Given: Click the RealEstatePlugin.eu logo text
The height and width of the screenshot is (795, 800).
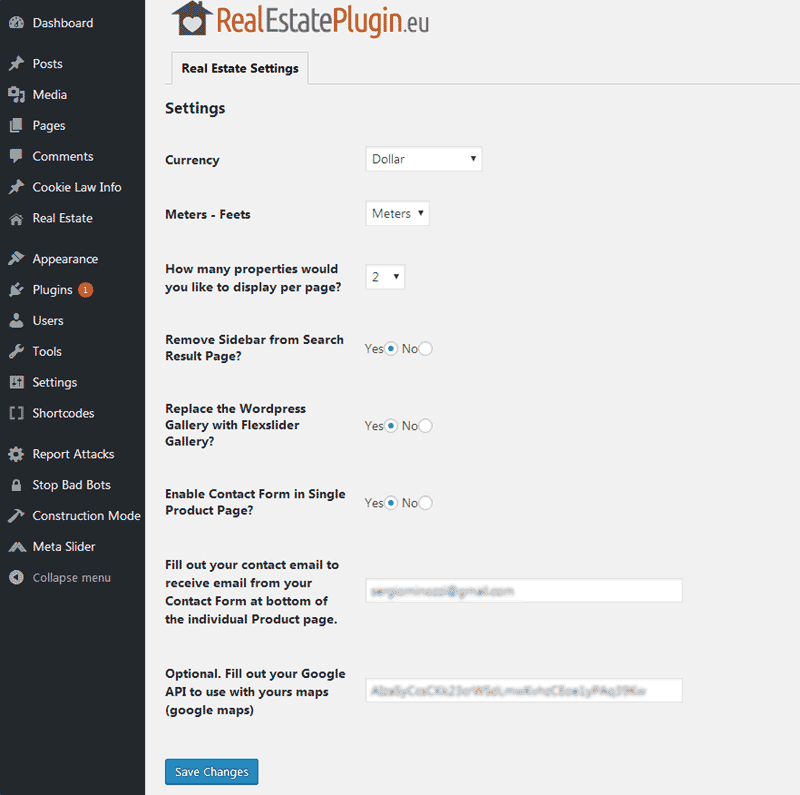Looking at the screenshot, I should (x=322, y=20).
